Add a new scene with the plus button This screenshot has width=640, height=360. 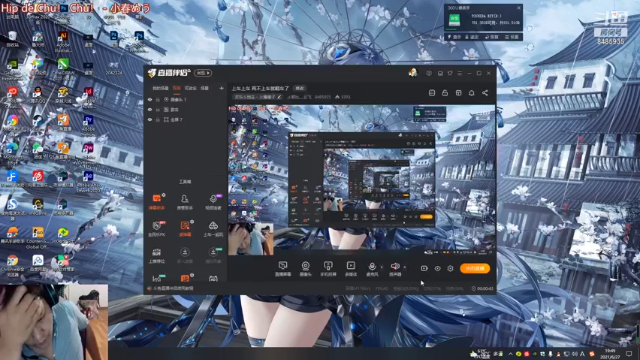[x=221, y=88]
